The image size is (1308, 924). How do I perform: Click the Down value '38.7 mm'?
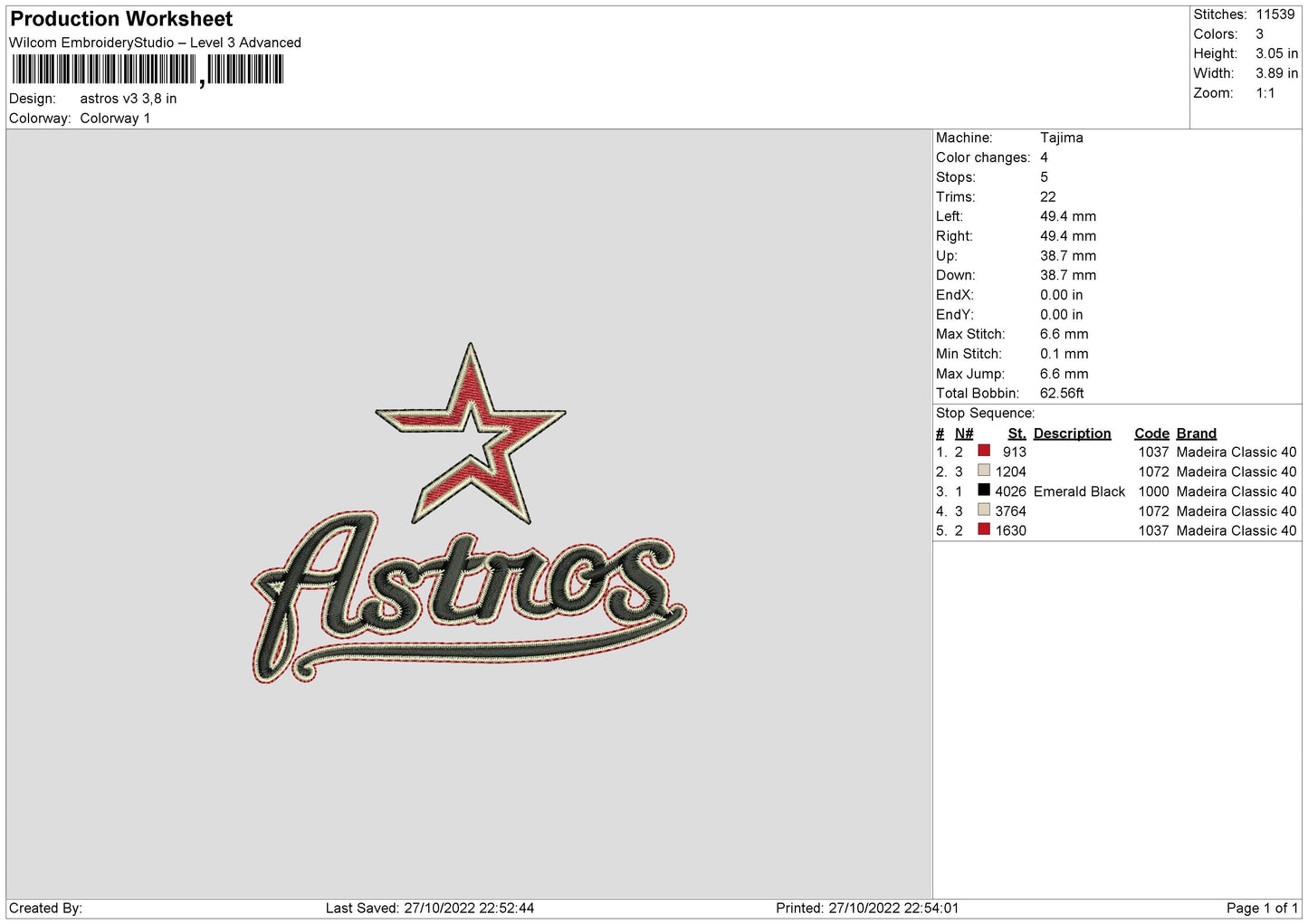coord(1068,275)
